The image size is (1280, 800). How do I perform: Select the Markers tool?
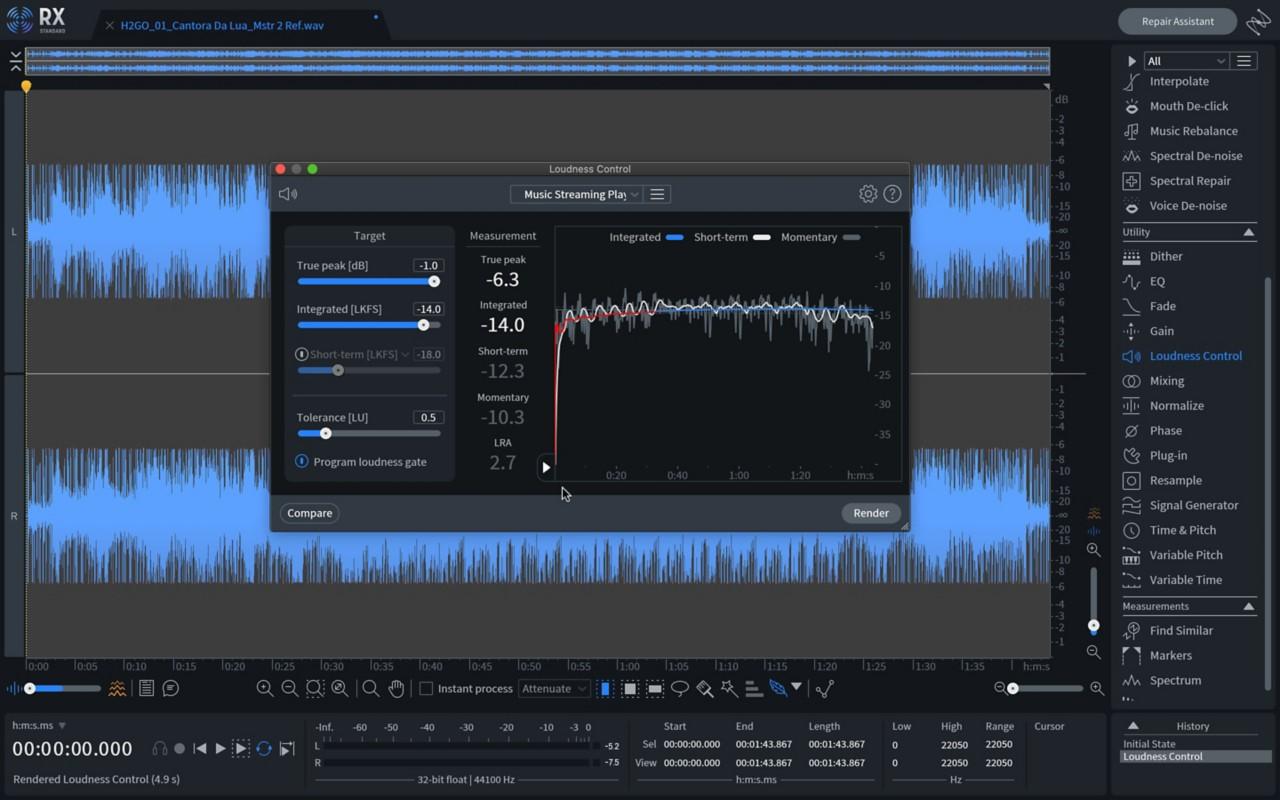point(1169,655)
